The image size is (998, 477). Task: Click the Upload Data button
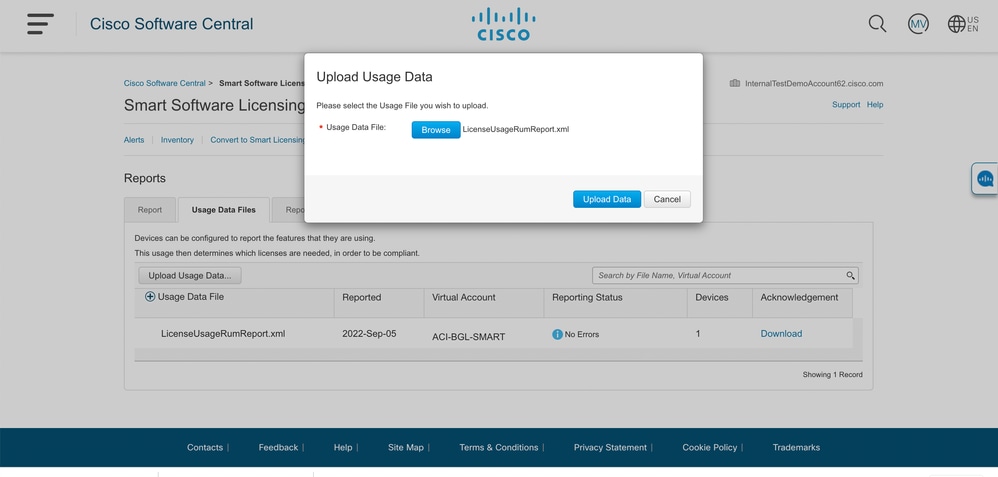click(607, 199)
